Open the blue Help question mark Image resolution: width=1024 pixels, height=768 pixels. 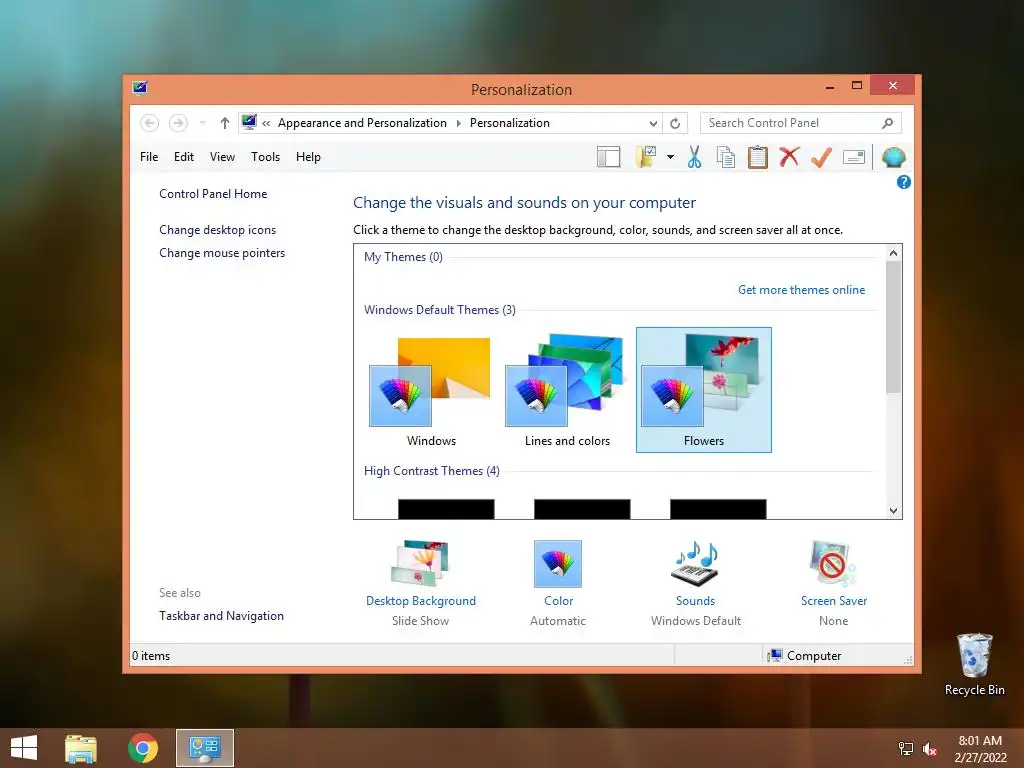(903, 182)
